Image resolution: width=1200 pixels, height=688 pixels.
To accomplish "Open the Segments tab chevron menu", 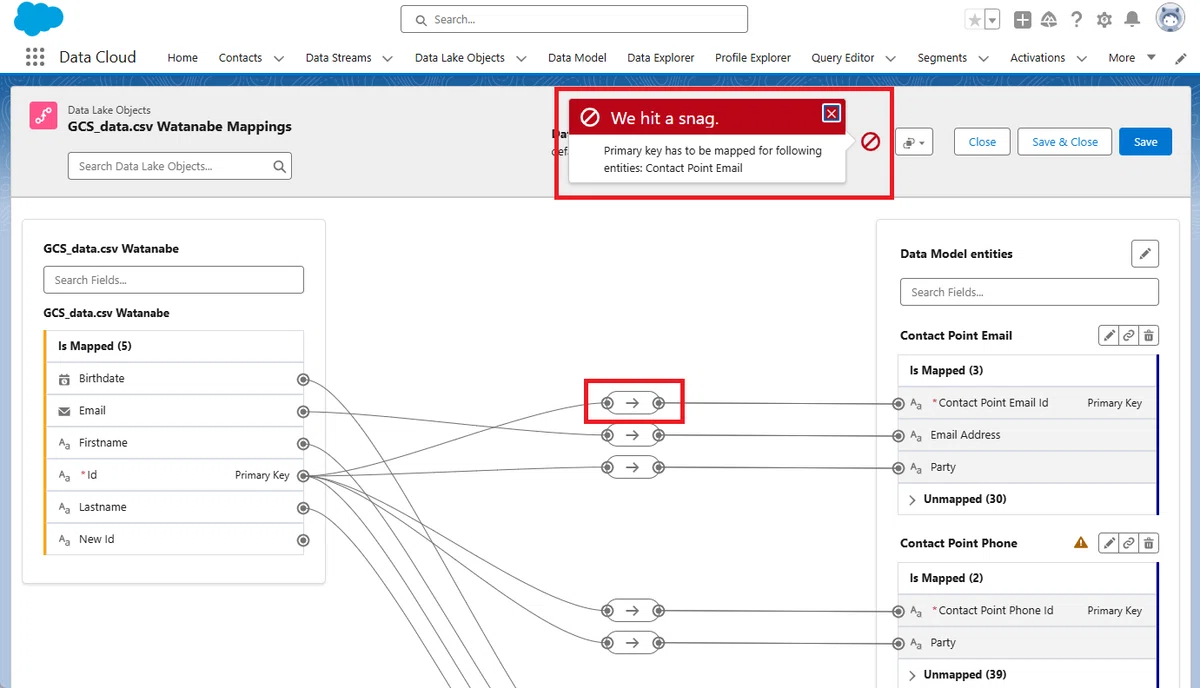I will (983, 58).
